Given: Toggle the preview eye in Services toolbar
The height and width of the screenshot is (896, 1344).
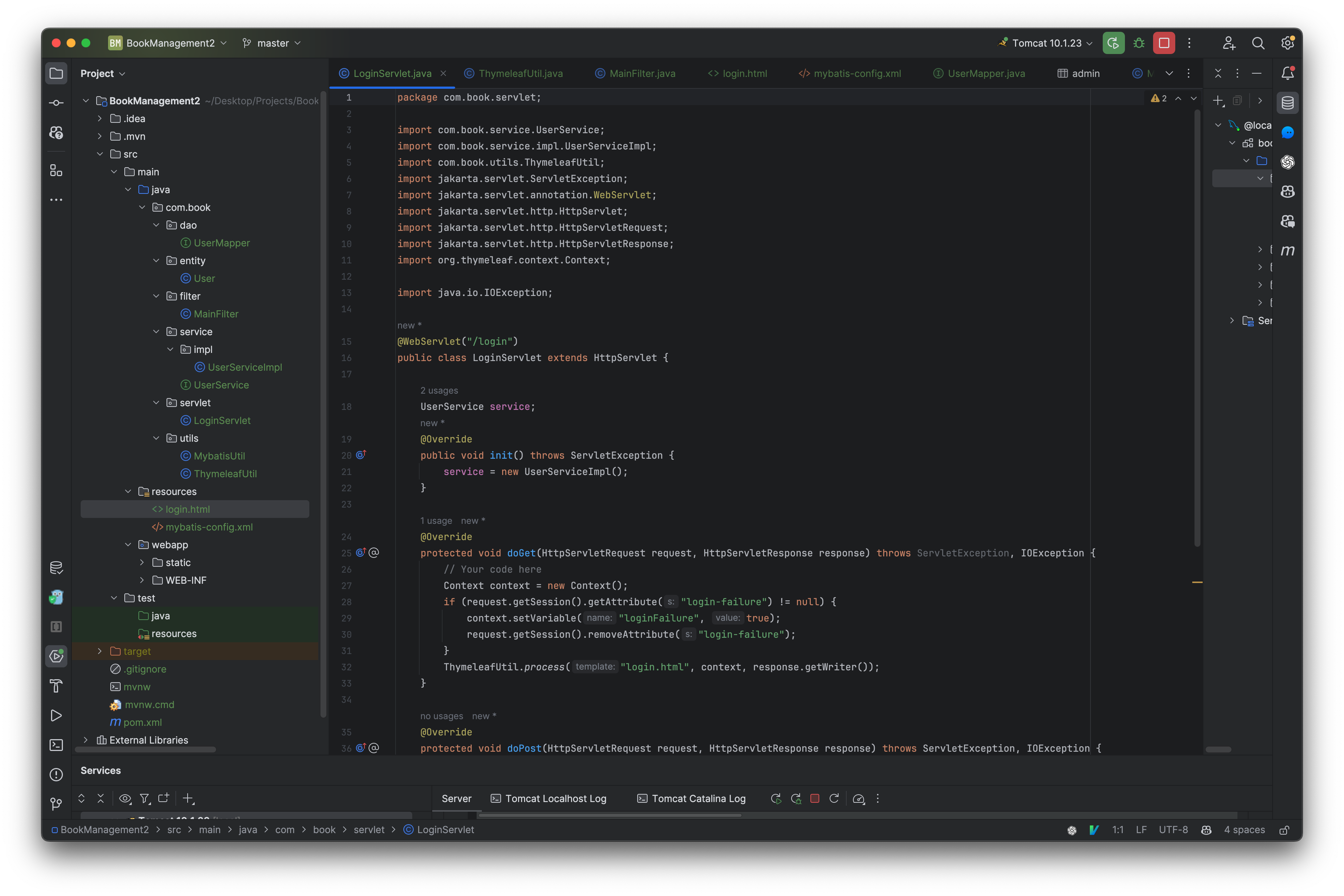Looking at the screenshot, I should (125, 798).
